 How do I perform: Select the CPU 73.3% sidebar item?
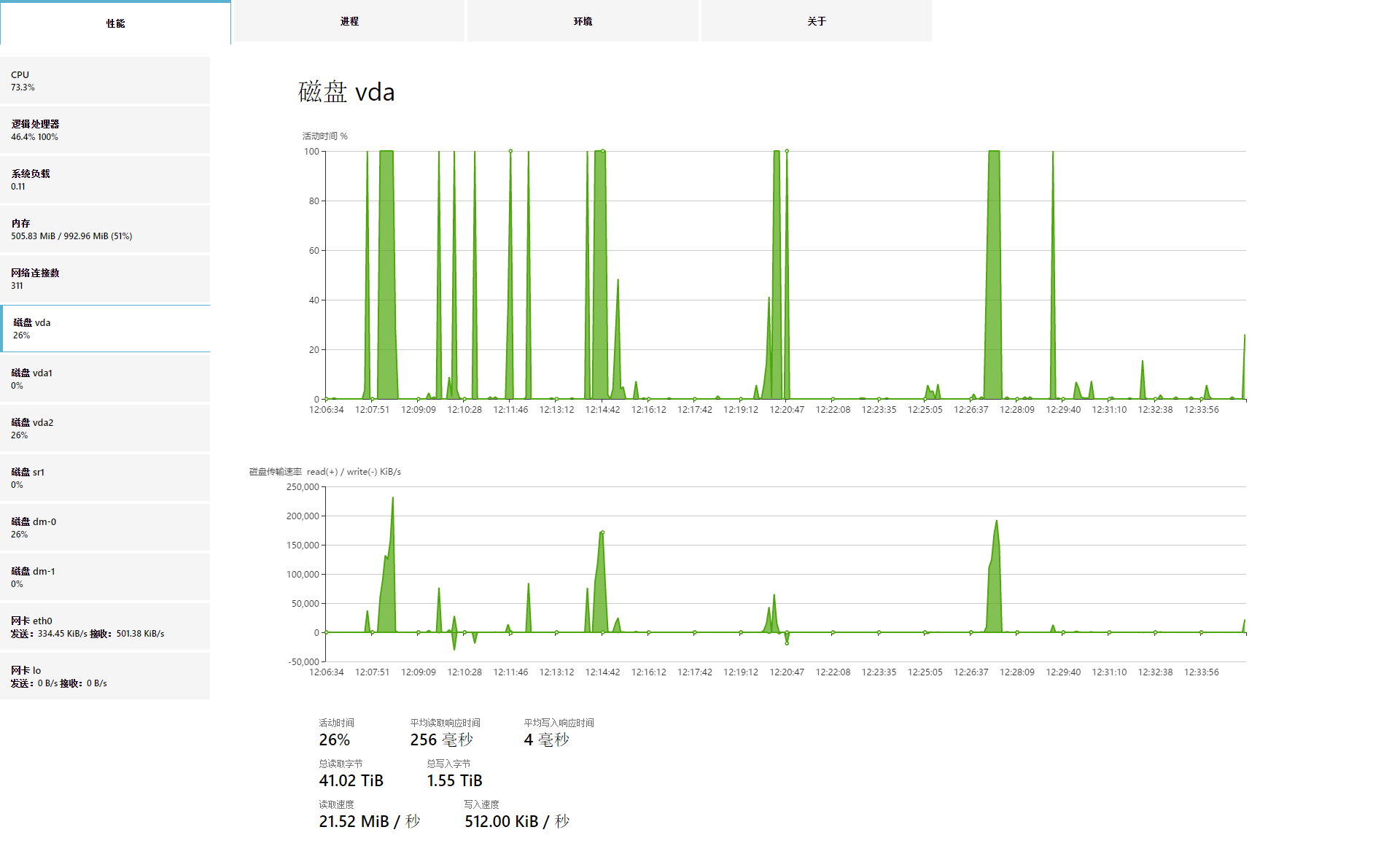[105, 80]
